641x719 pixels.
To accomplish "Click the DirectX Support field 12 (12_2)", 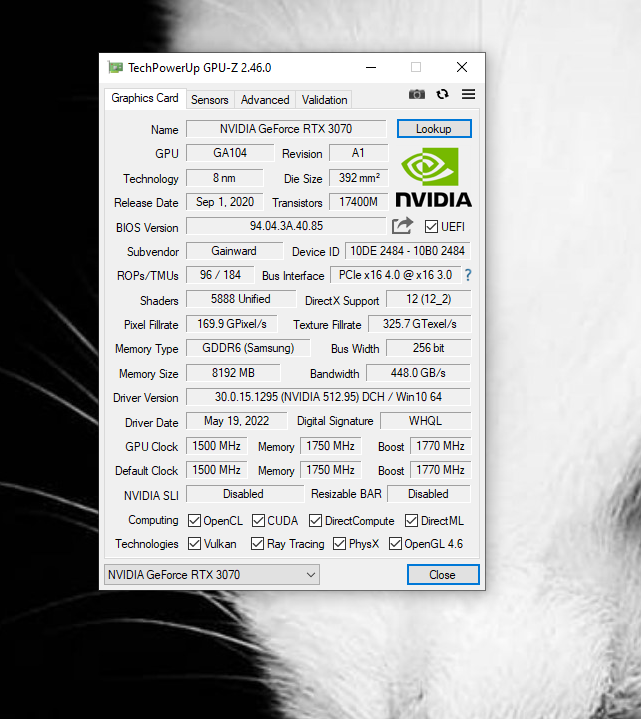I will (429, 299).
